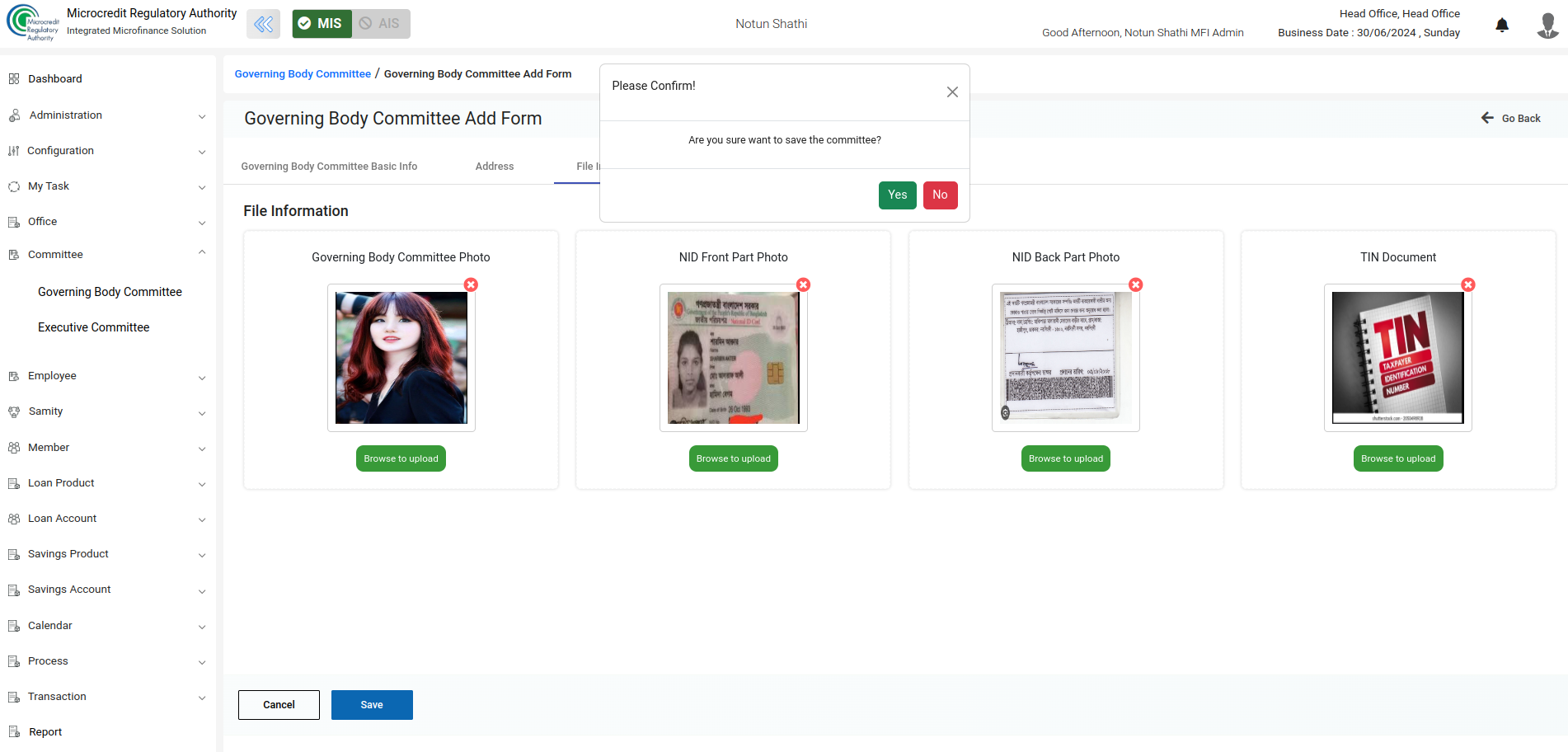Click the blue Save button
The width and height of the screenshot is (1568, 752).
click(x=372, y=705)
